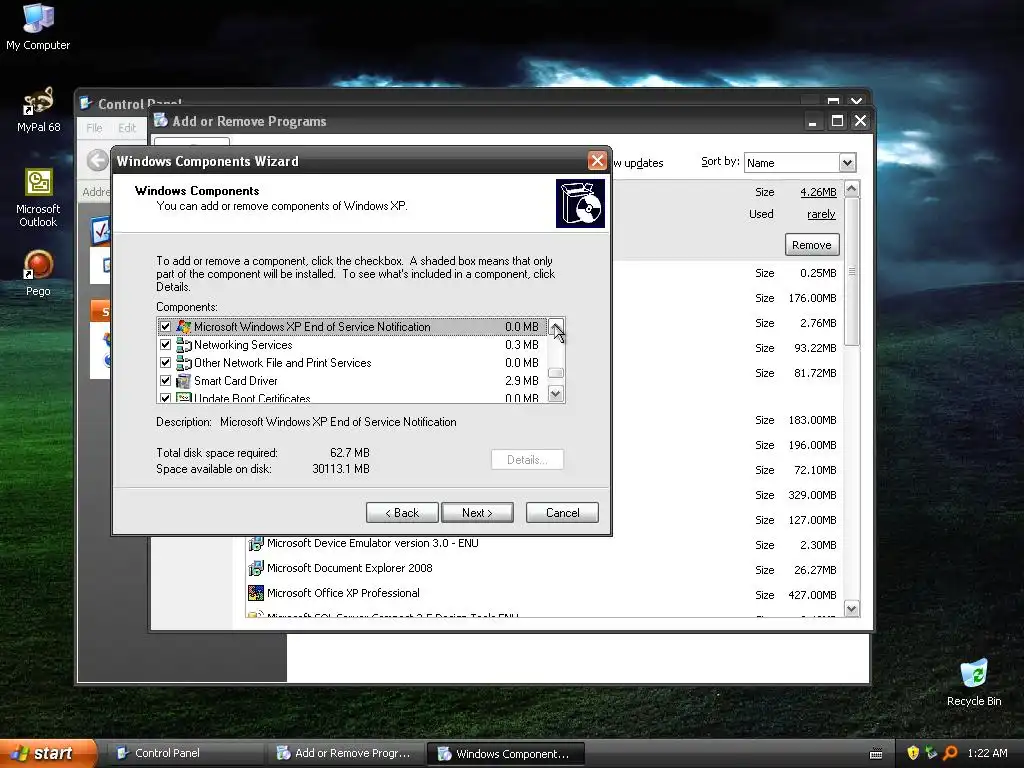Image resolution: width=1024 pixels, height=768 pixels.
Task: Uncheck Microsoft Windows XP End of Service Notification
Action: (x=165, y=327)
